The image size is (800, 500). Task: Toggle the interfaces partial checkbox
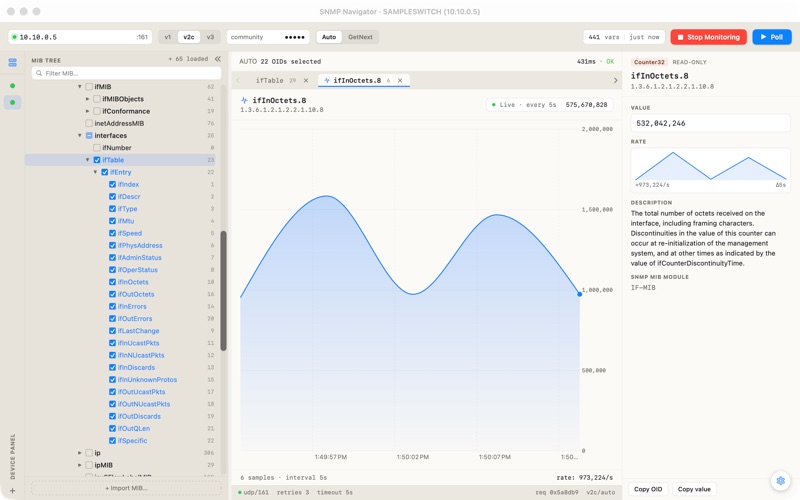coord(89,136)
